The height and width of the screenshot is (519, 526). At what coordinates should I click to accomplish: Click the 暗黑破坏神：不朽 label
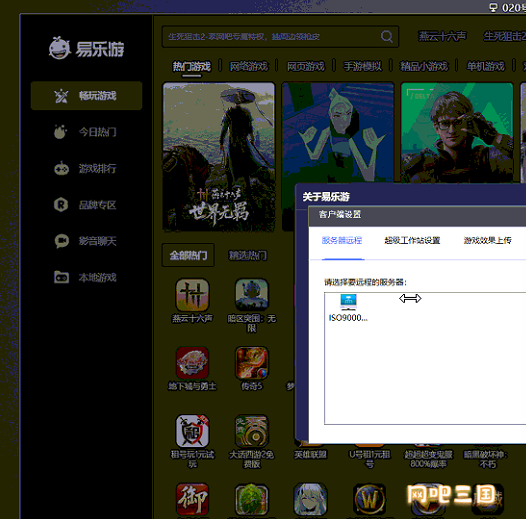pyautogui.click(x=486, y=459)
